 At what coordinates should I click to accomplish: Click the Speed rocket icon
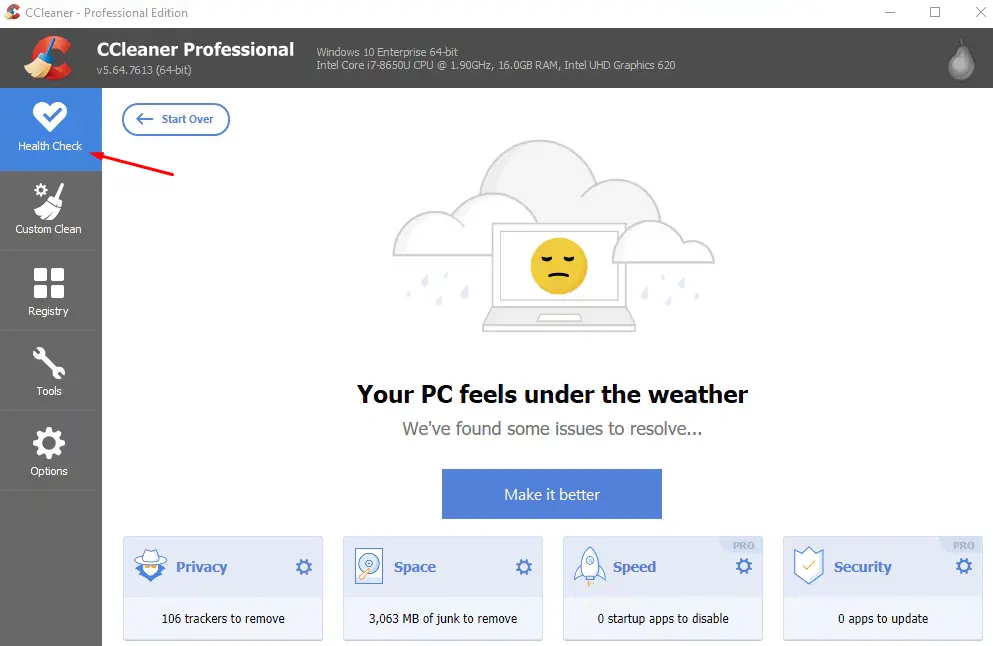tap(588, 567)
